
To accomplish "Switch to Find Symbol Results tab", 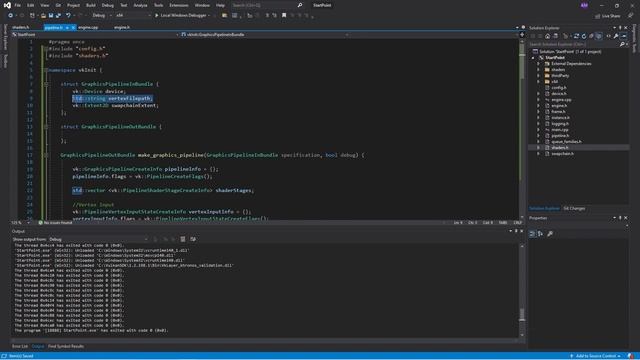I will (x=66, y=347).
